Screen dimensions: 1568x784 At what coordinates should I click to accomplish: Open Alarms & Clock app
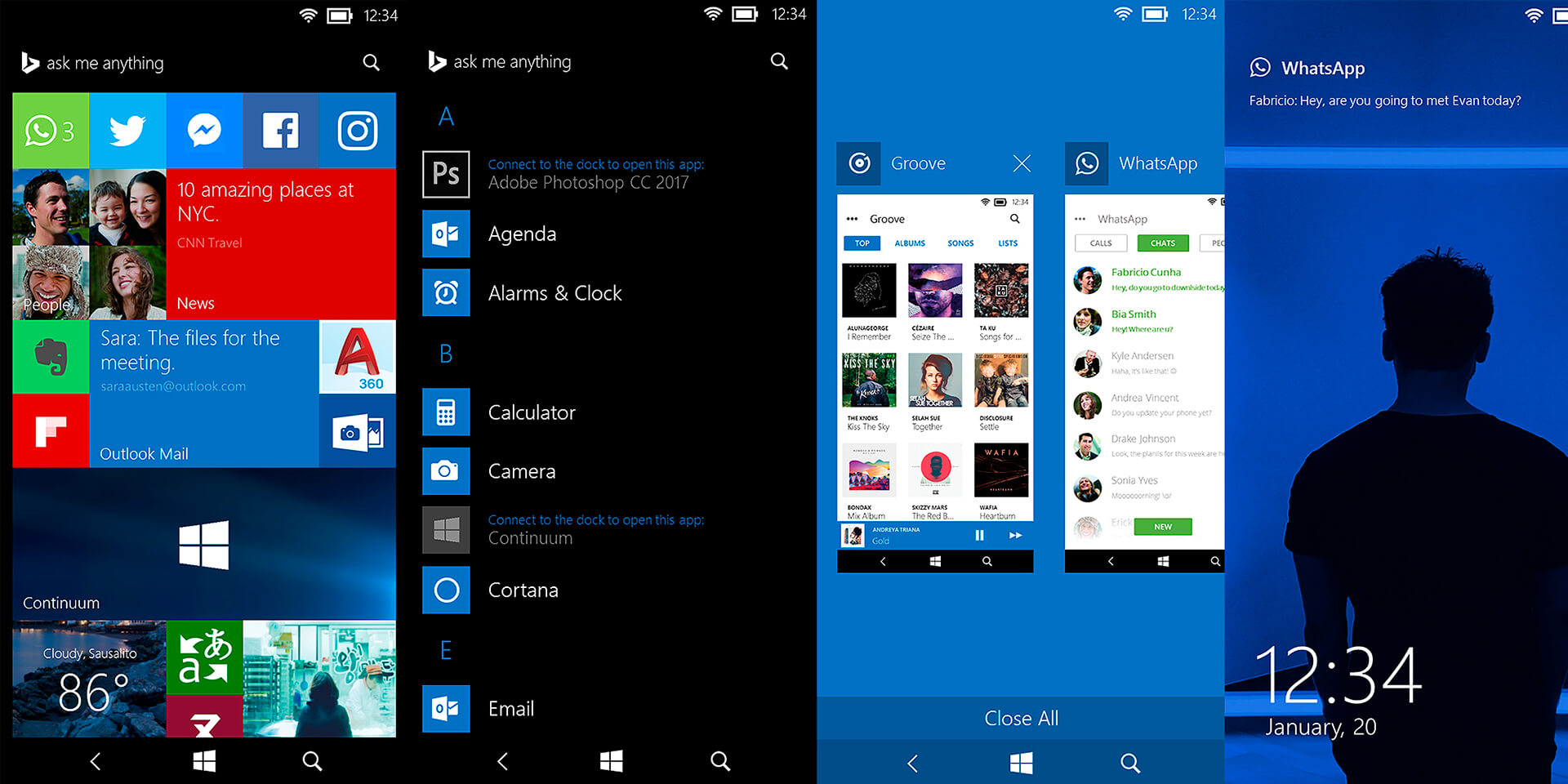[523, 292]
